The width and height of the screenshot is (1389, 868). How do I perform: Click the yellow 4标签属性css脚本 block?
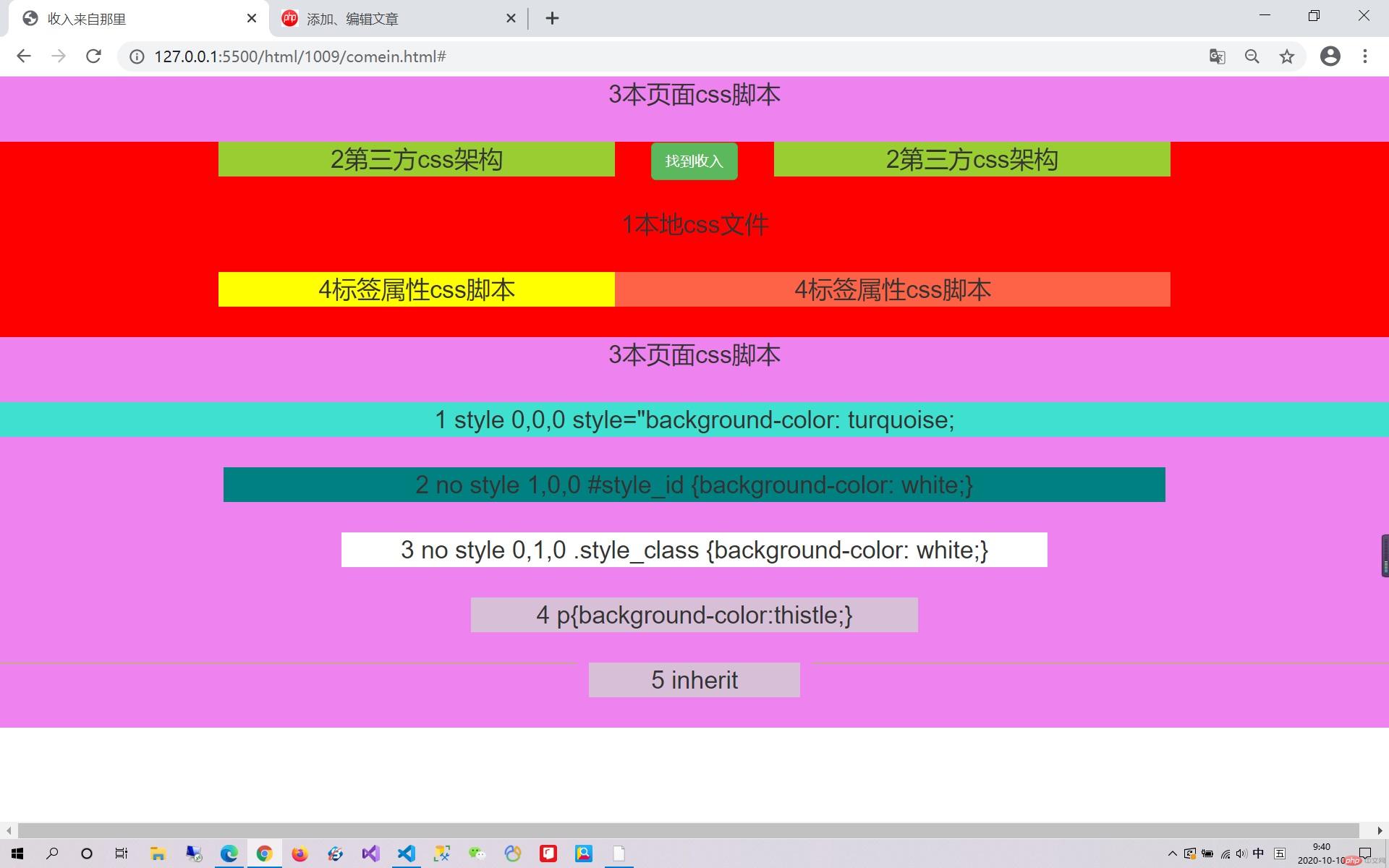click(417, 289)
